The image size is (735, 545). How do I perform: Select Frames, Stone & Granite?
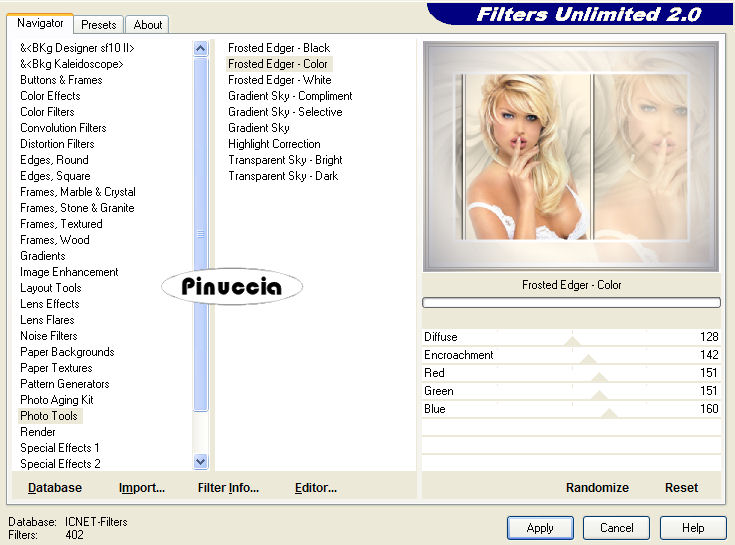[77, 208]
